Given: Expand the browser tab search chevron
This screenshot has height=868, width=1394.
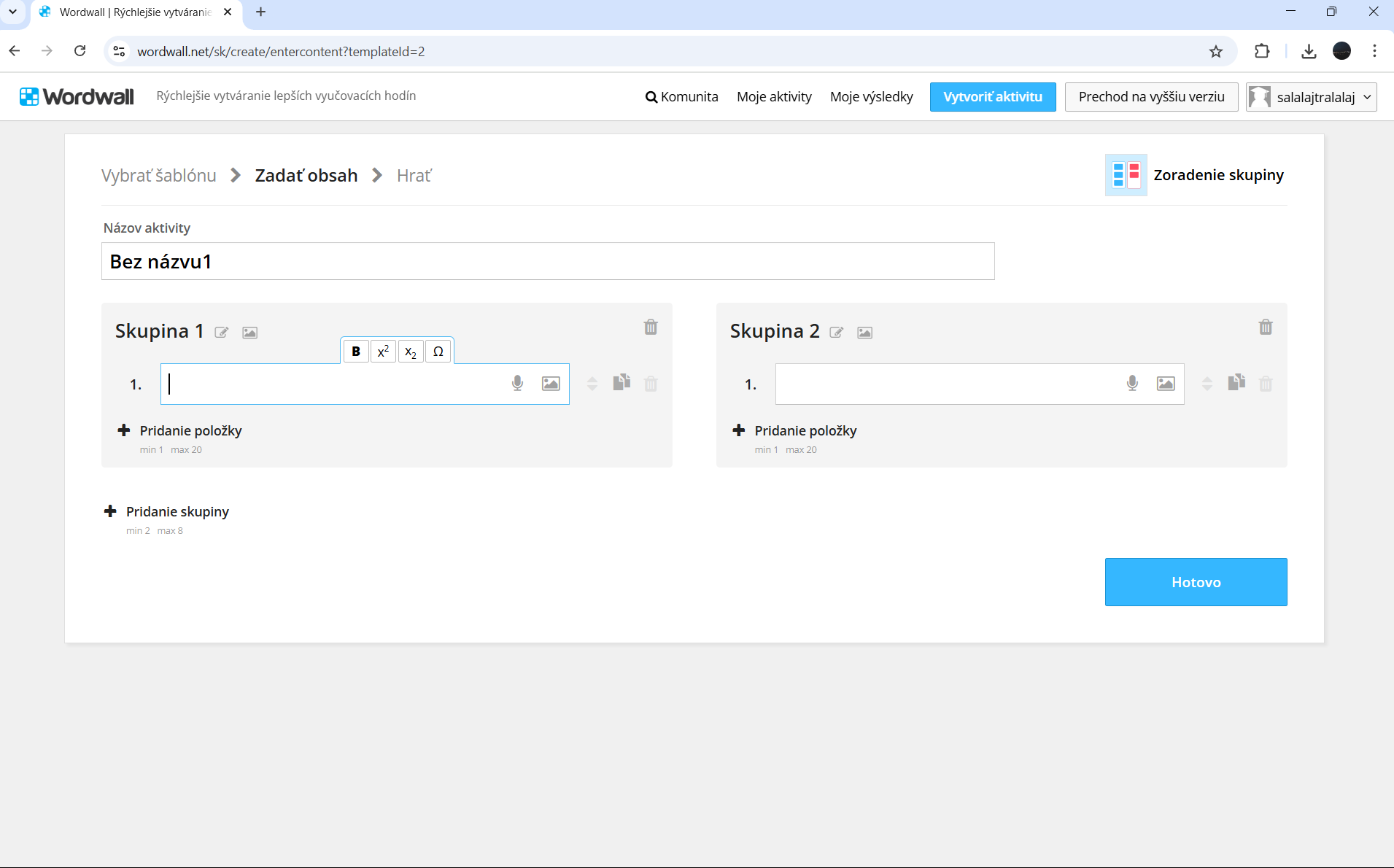Looking at the screenshot, I should [12, 12].
